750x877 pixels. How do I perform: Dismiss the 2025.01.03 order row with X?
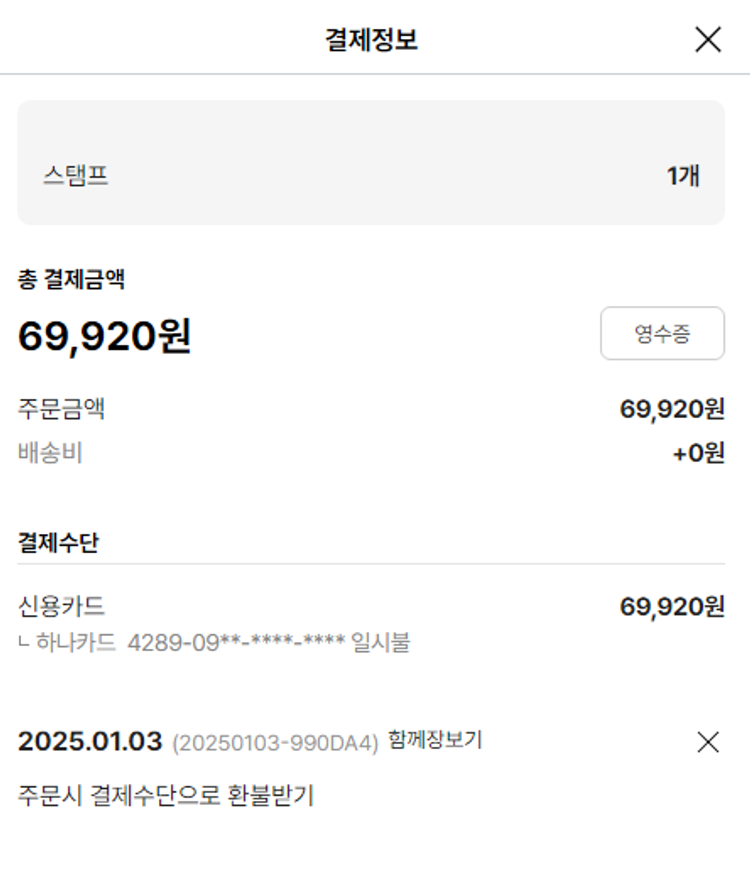[708, 742]
